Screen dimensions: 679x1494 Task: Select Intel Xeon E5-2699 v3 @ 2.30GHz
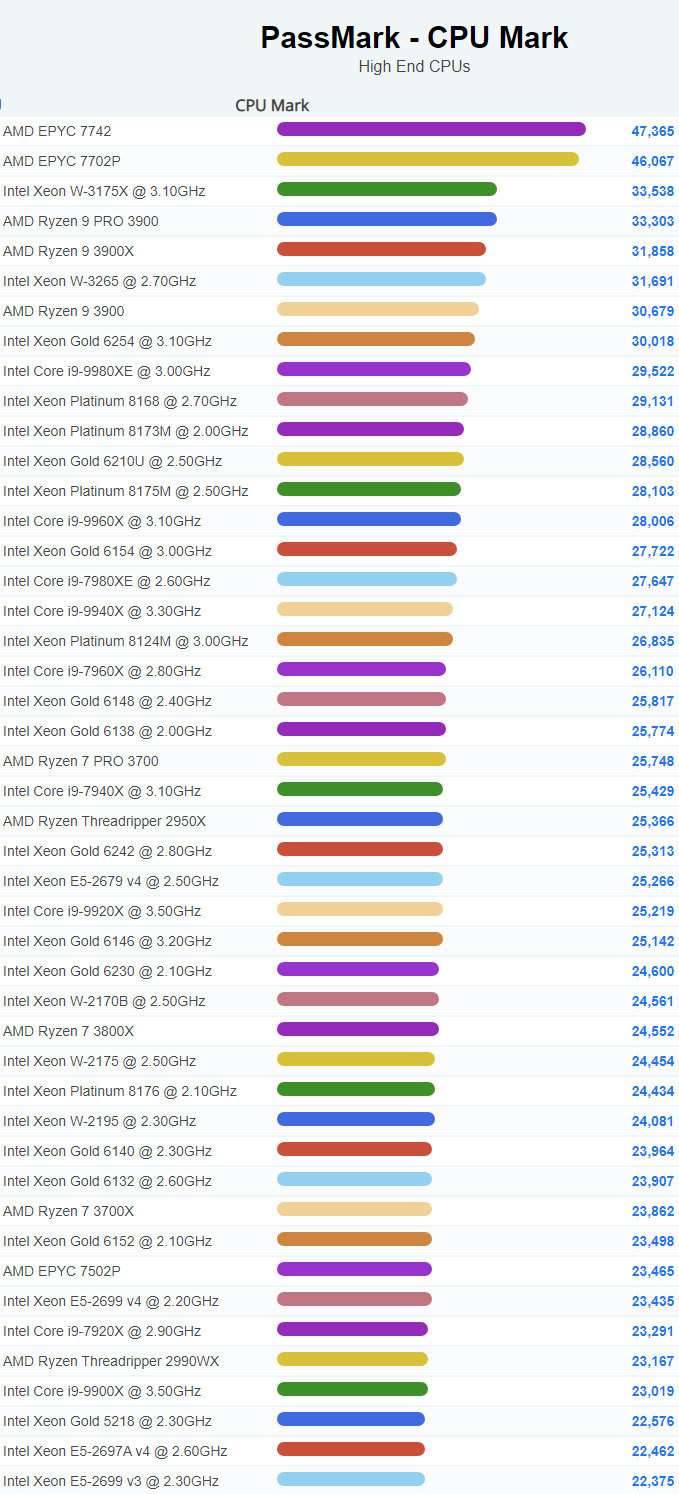pyautogui.click(x=111, y=1481)
